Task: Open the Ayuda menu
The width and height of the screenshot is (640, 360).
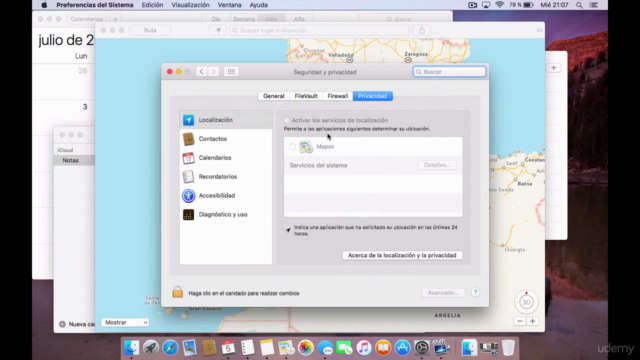Action: (x=258, y=5)
